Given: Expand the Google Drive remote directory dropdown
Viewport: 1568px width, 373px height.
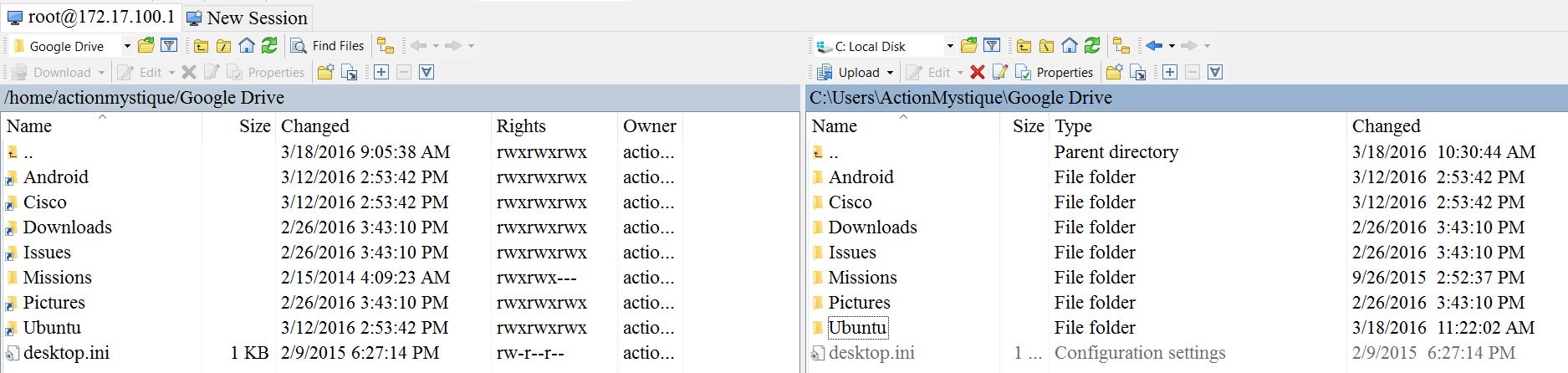Looking at the screenshot, I should point(127,46).
